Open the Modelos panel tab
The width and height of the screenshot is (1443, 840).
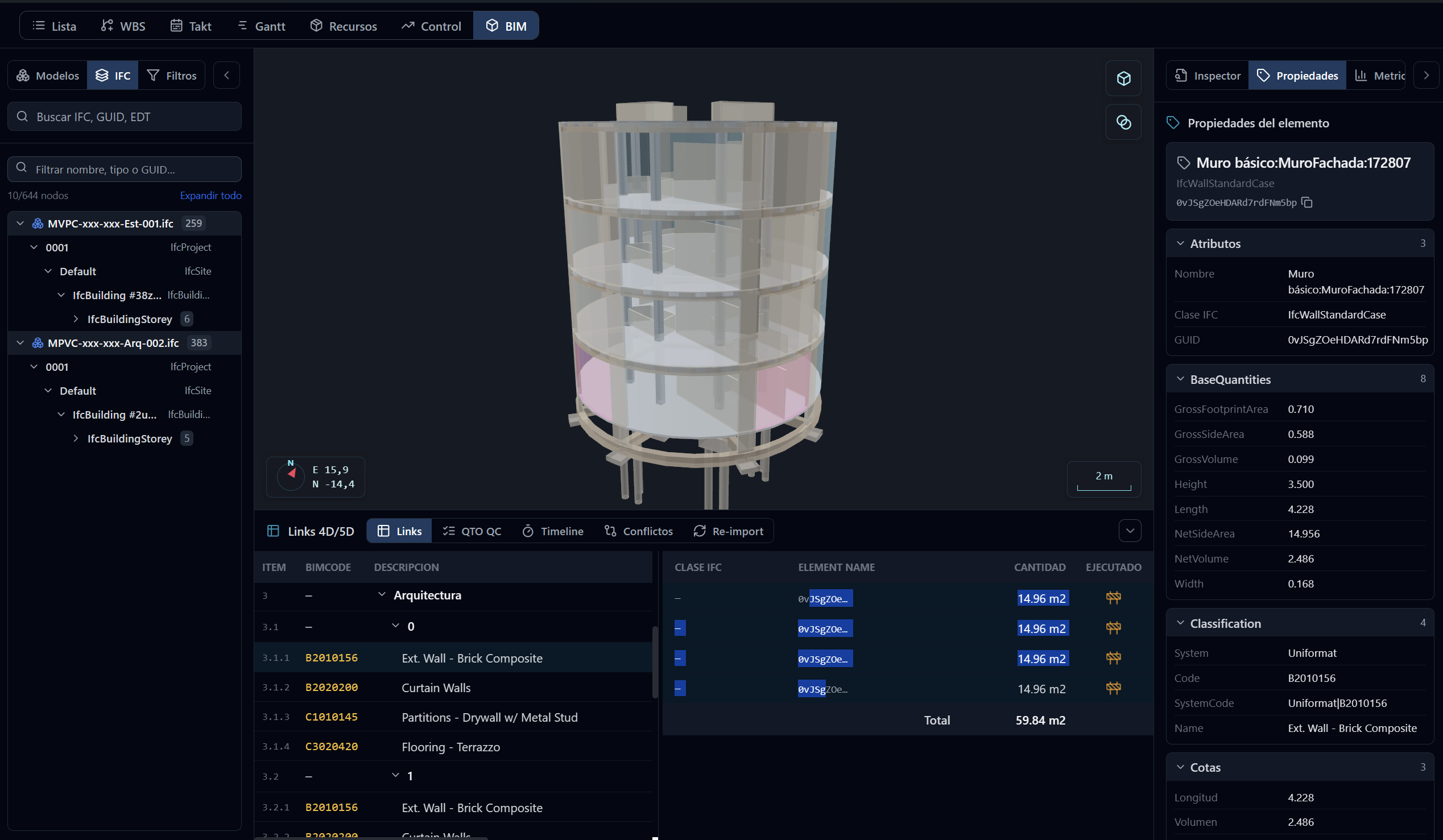click(48, 76)
